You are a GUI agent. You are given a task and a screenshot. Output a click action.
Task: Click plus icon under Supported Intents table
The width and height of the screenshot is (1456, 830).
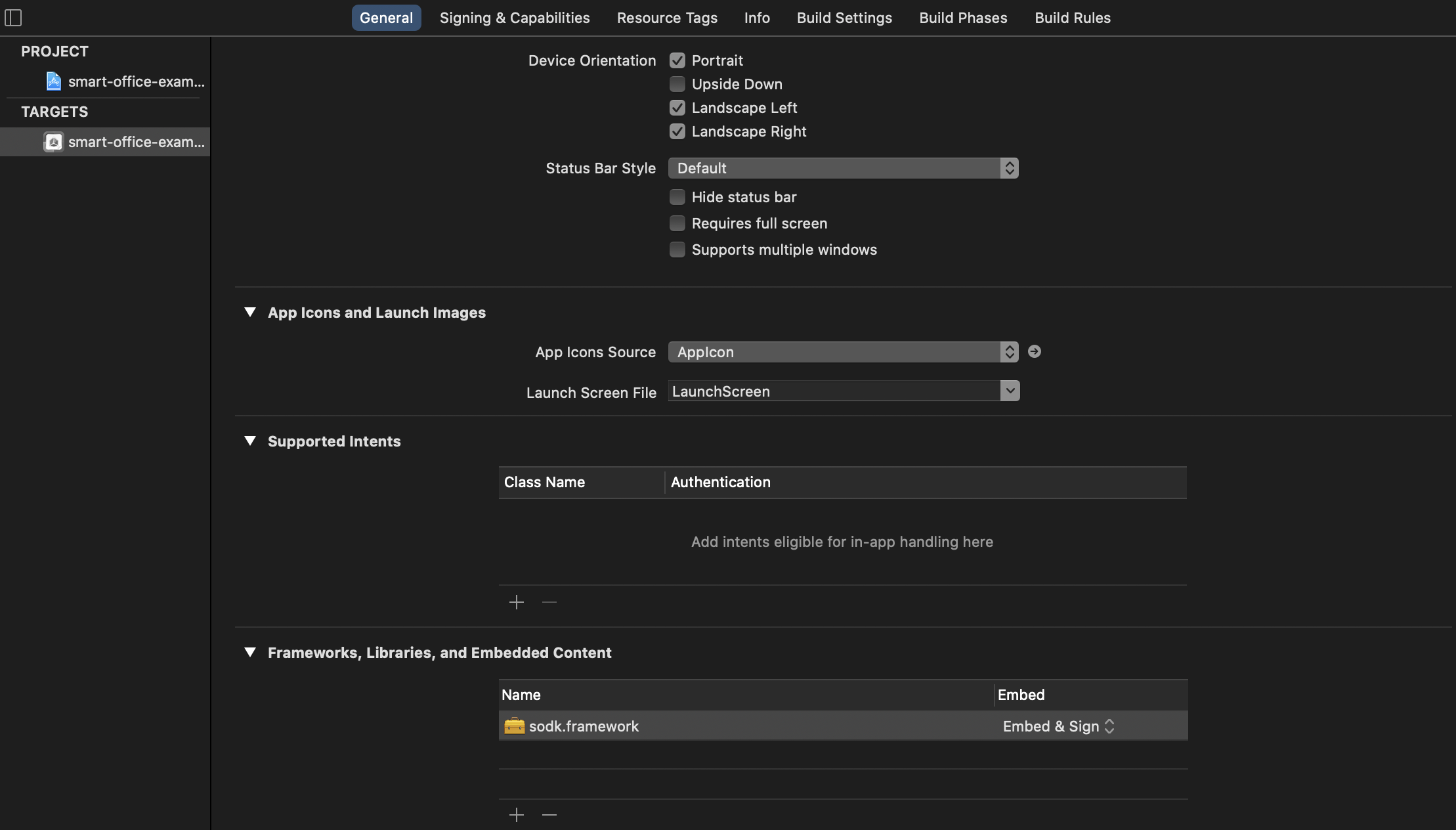pyautogui.click(x=517, y=602)
